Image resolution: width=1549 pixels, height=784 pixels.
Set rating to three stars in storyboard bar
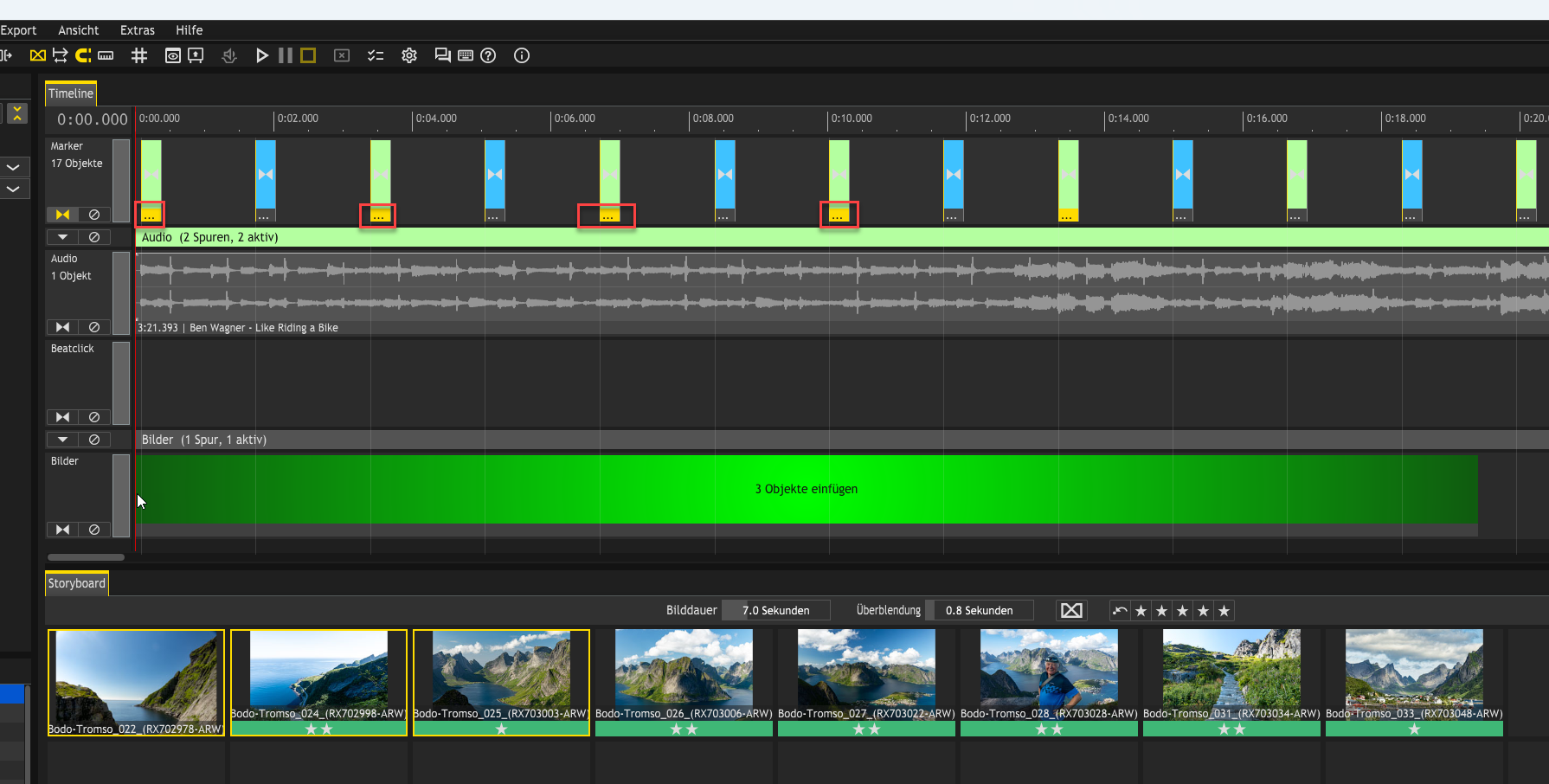pos(1183,611)
